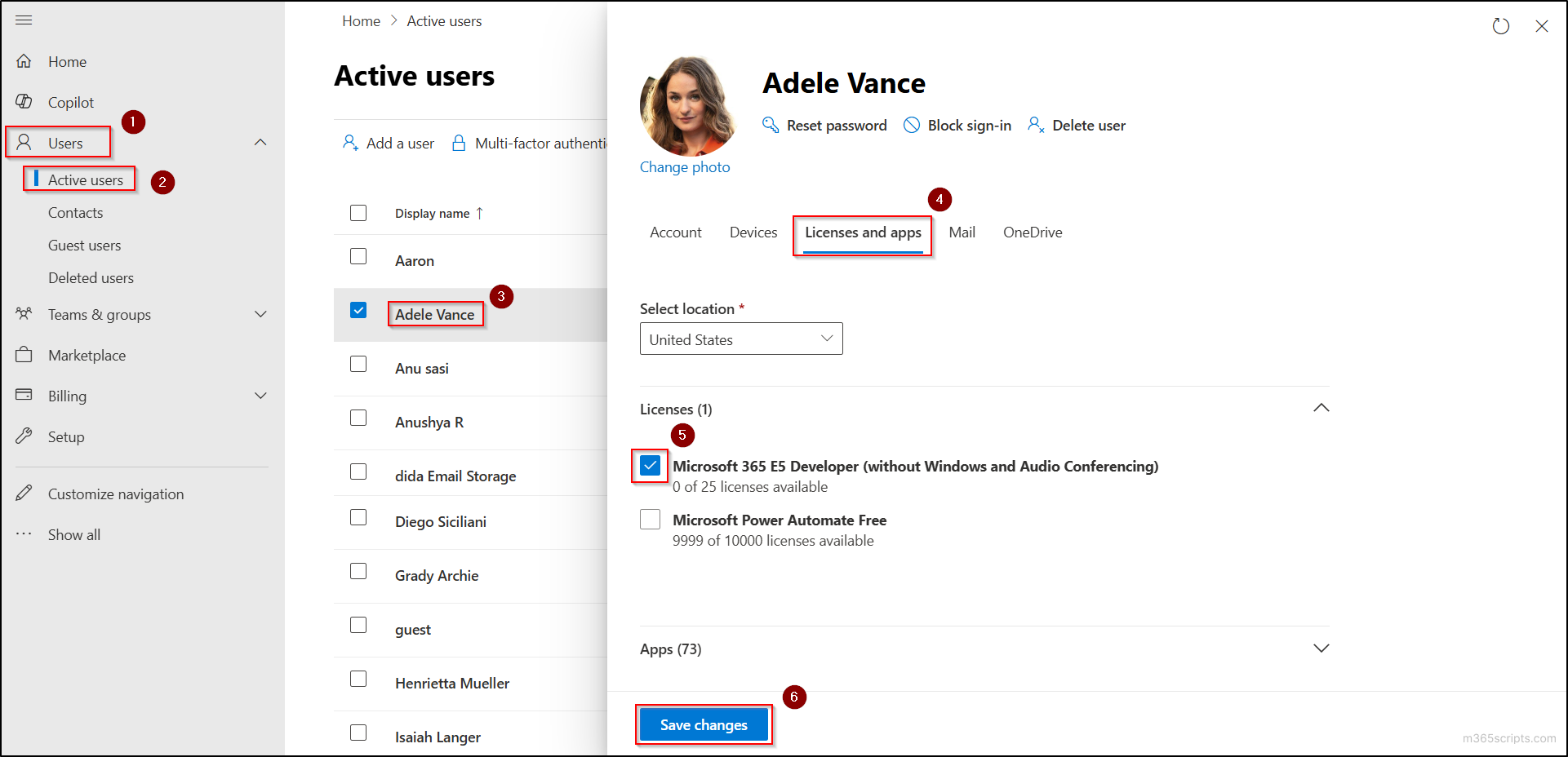Viewport: 1568px width, 757px height.
Task: Click the Copilot icon in sidebar
Action: click(24, 102)
